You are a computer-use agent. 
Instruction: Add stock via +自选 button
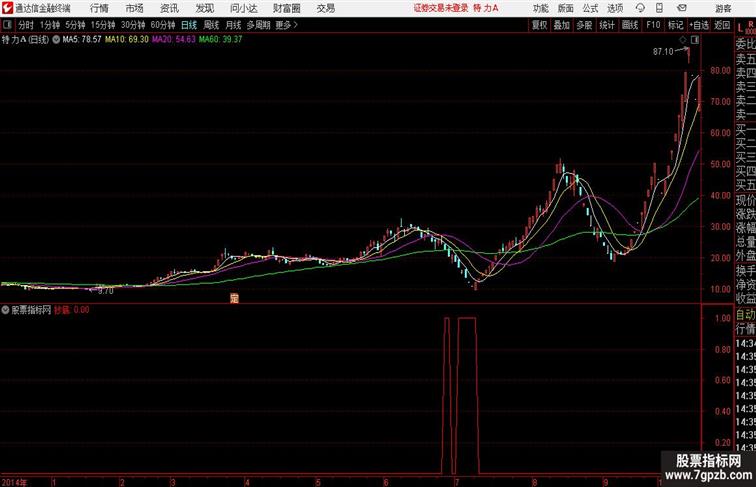(x=699, y=25)
